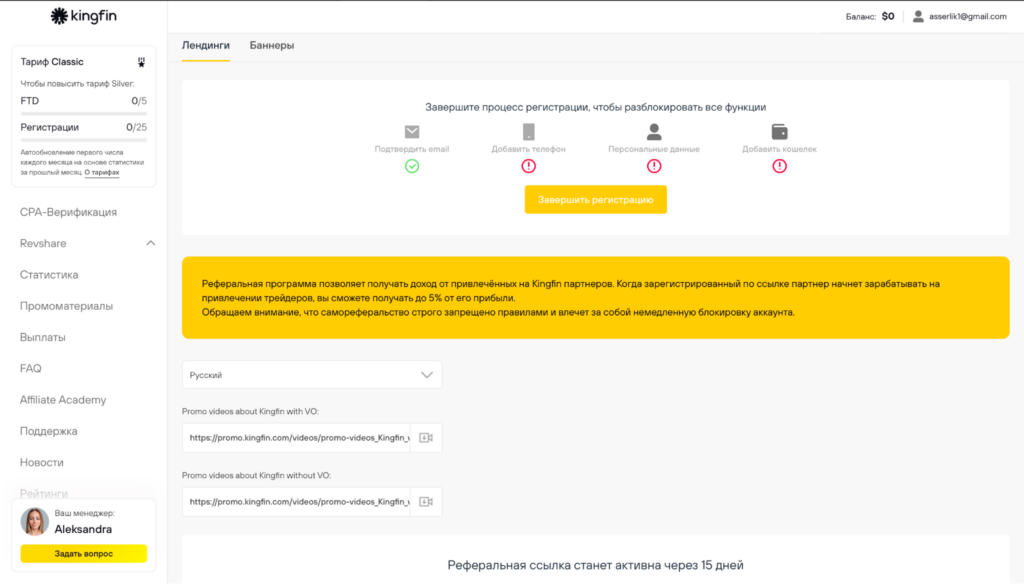Viewport: 1024px width, 584px height.
Task: Open Промоматериалы in the sidebar
Action: click(x=66, y=306)
